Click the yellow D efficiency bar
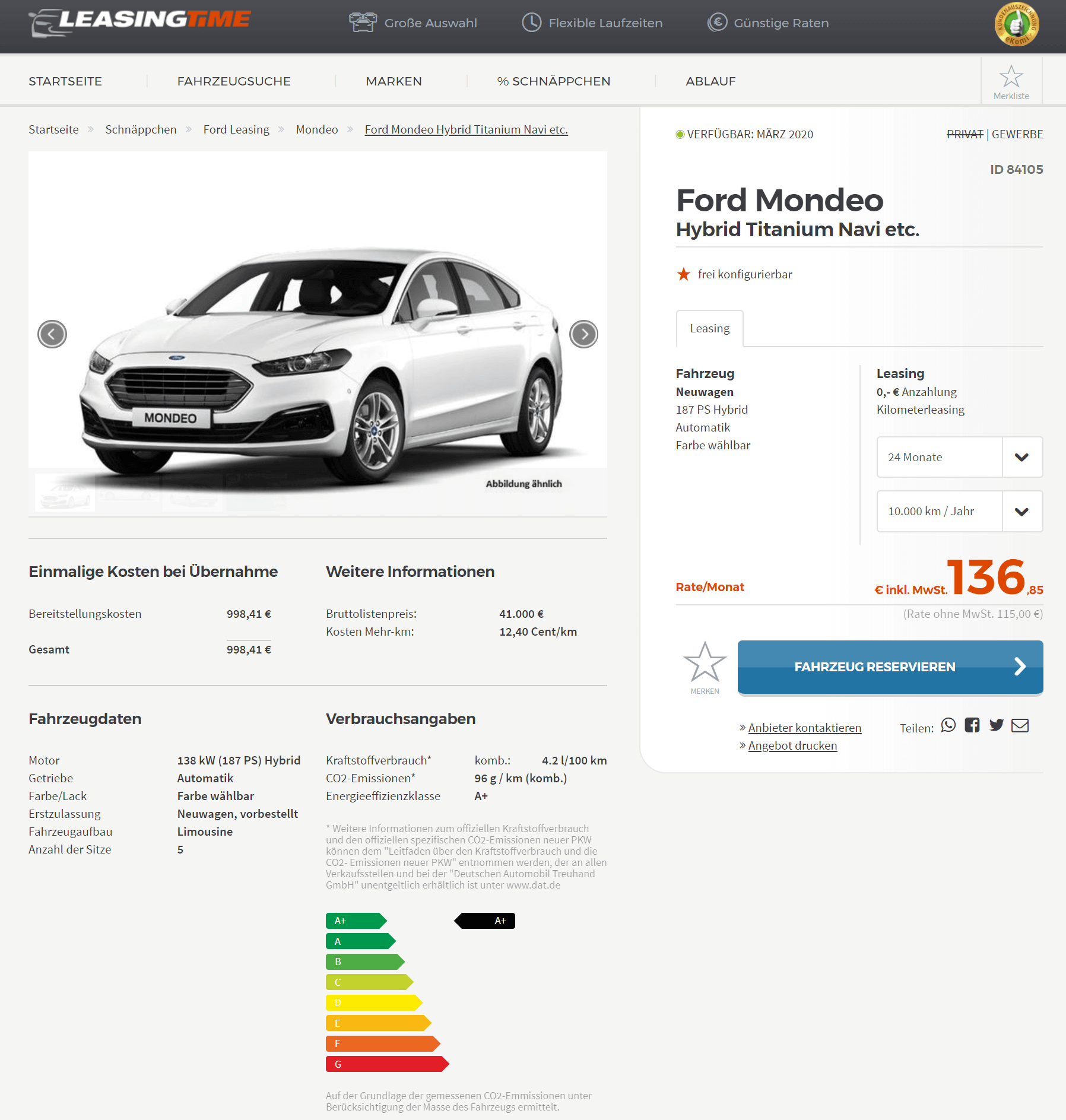 point(374,1003)
